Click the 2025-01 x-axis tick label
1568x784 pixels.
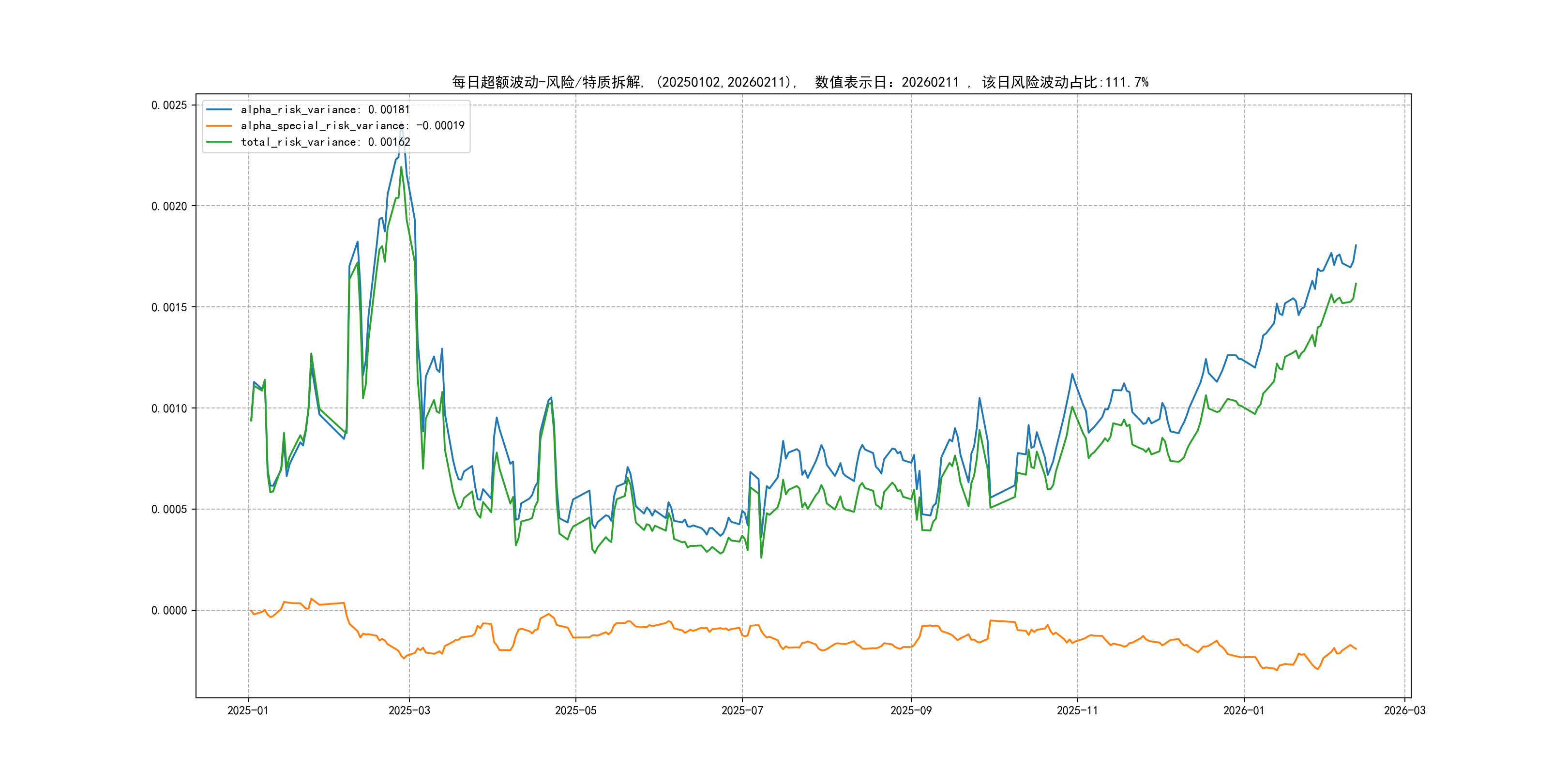tap(248, 710)
